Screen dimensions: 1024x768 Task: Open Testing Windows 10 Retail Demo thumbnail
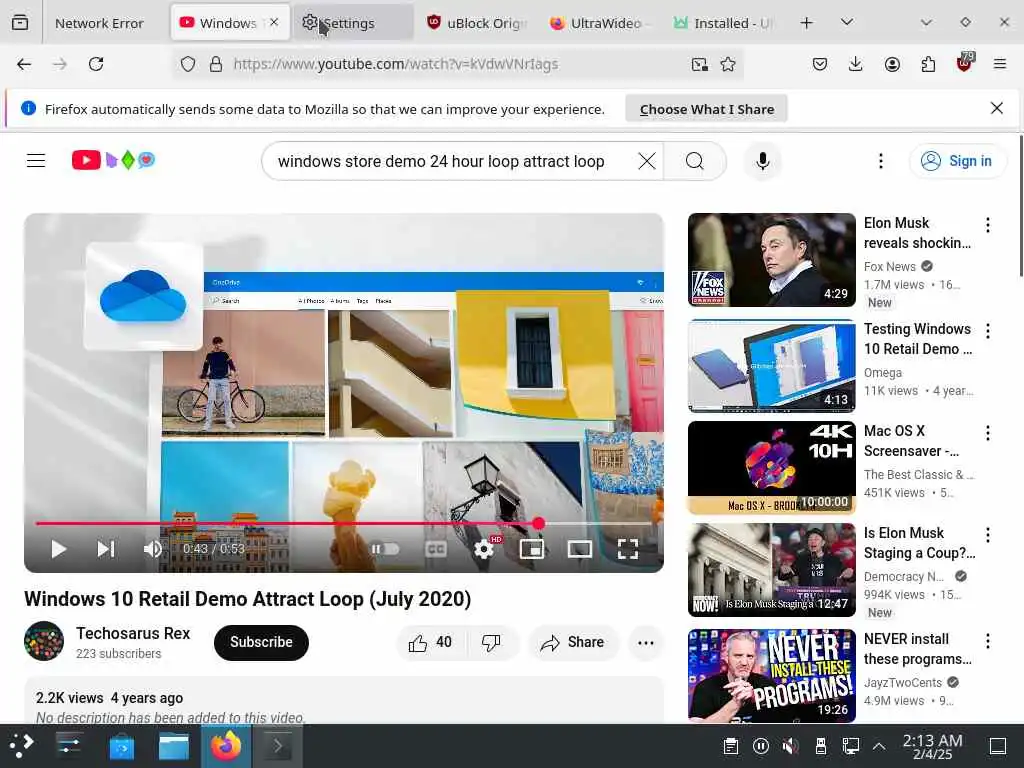[771, 366]
